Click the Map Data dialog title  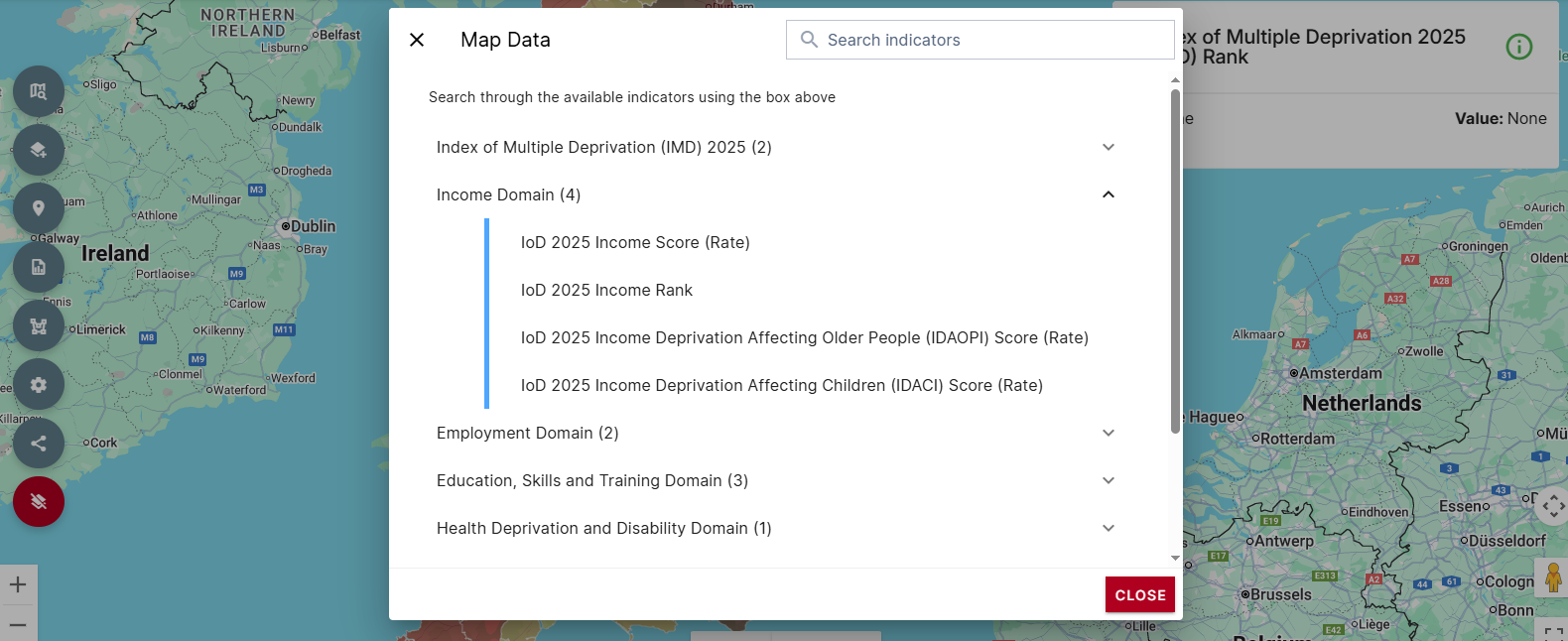(x=505, y=40)
